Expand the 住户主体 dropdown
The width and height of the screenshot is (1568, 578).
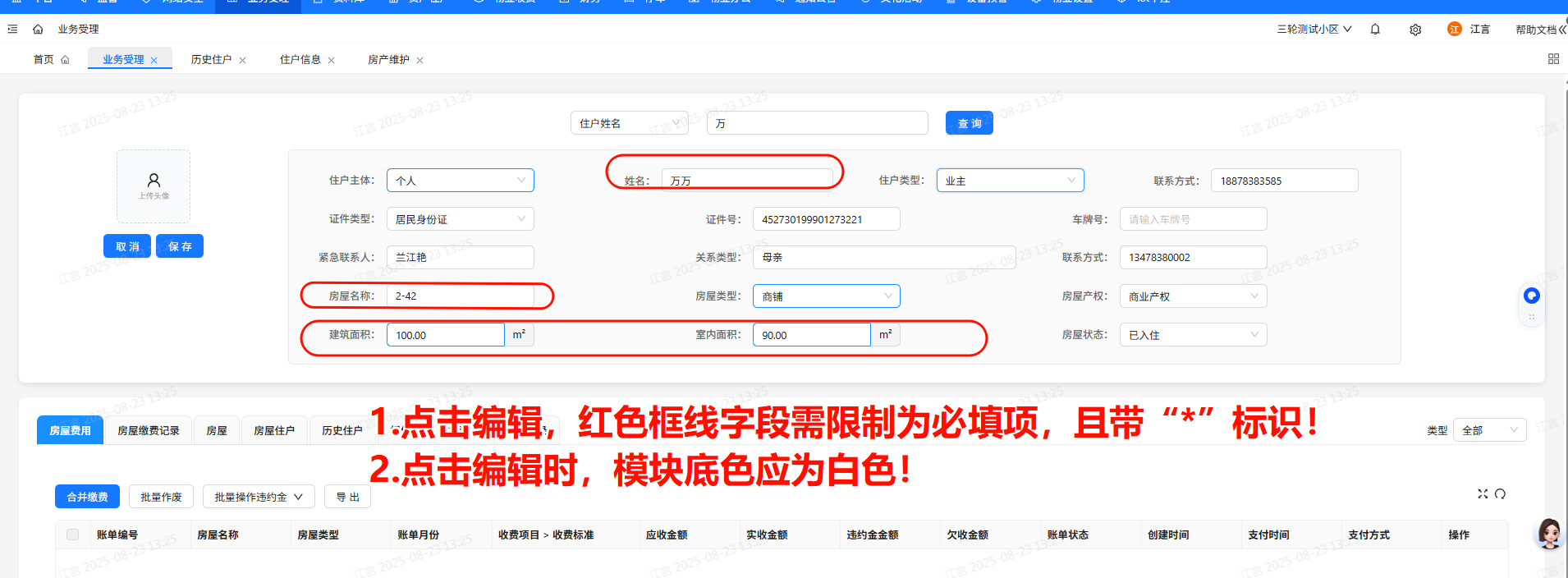460,181
